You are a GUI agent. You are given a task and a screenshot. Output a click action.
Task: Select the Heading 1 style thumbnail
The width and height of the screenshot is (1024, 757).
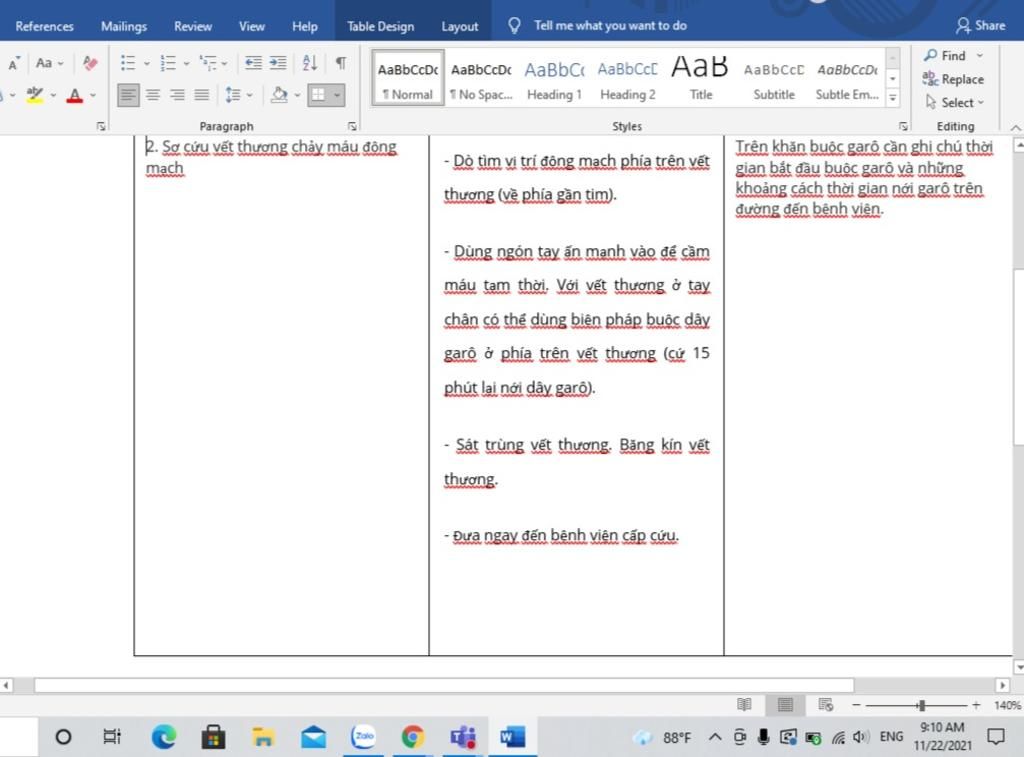coord(554,80)
